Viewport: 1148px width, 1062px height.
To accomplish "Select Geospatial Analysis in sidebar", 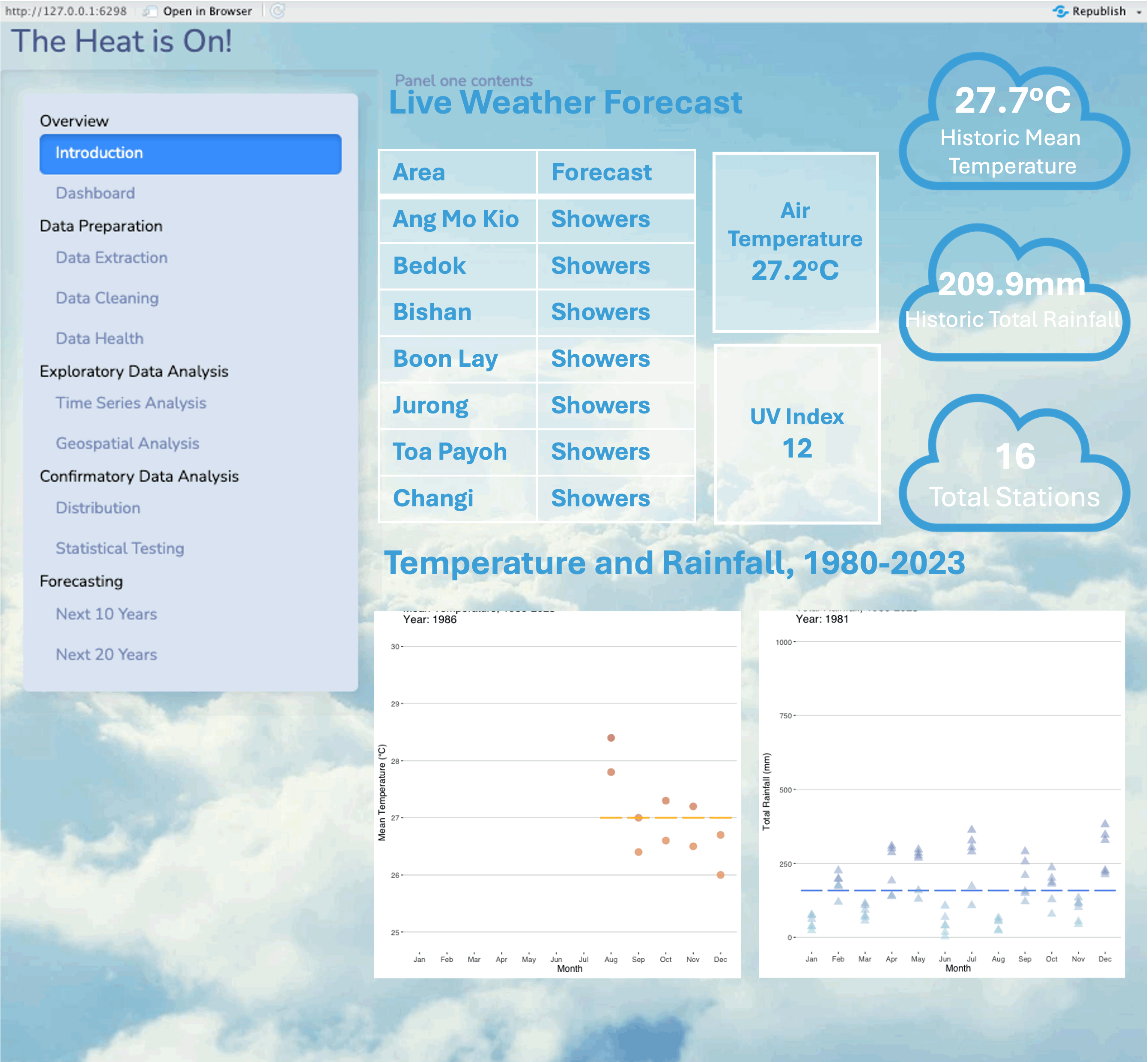I will (x=127, y=443).
